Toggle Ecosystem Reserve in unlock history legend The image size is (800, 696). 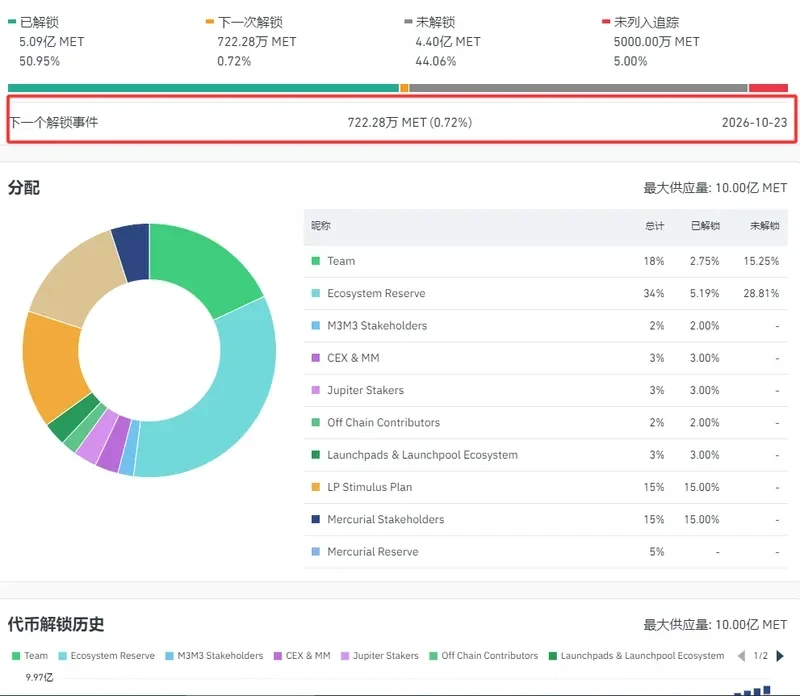[x=107, y=656]
